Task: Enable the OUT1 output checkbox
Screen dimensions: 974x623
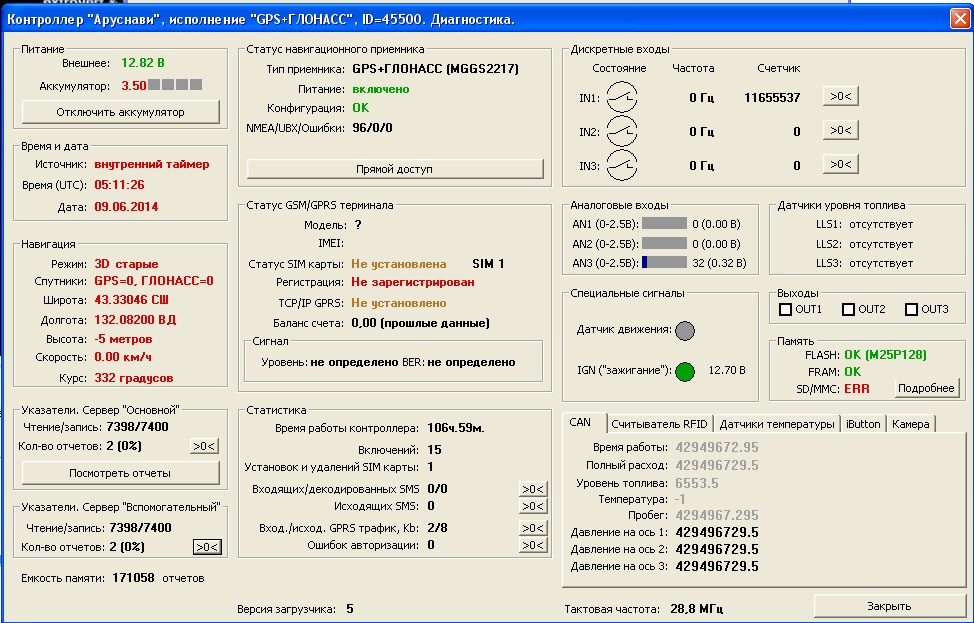Action: [x=786, y=310]
